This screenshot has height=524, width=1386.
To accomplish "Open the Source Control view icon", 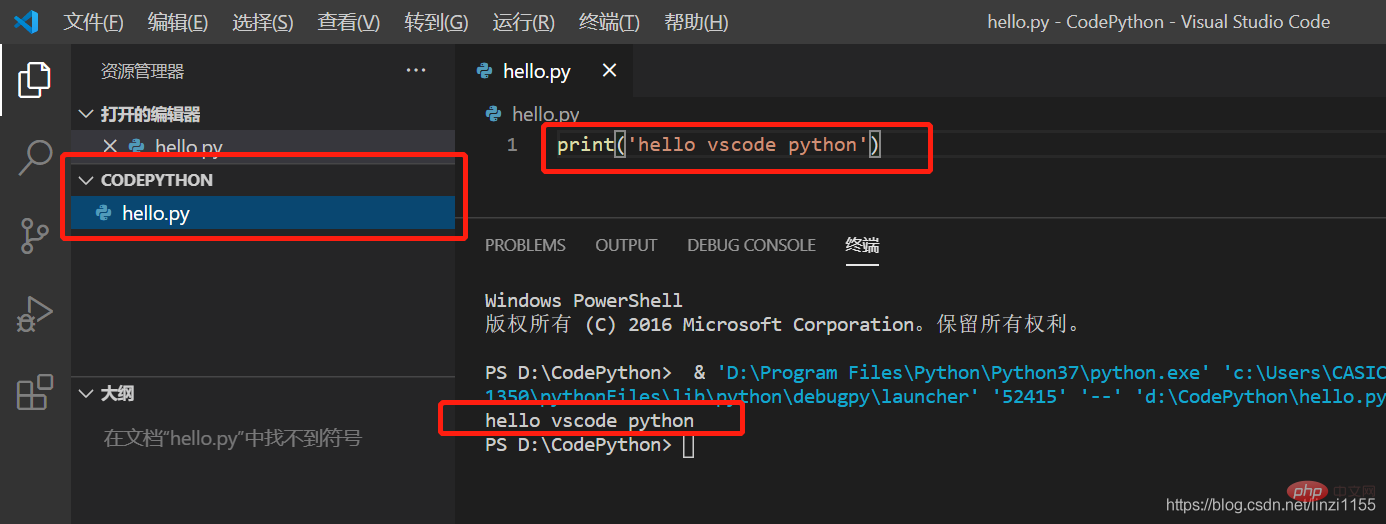I will pos(35,236).
